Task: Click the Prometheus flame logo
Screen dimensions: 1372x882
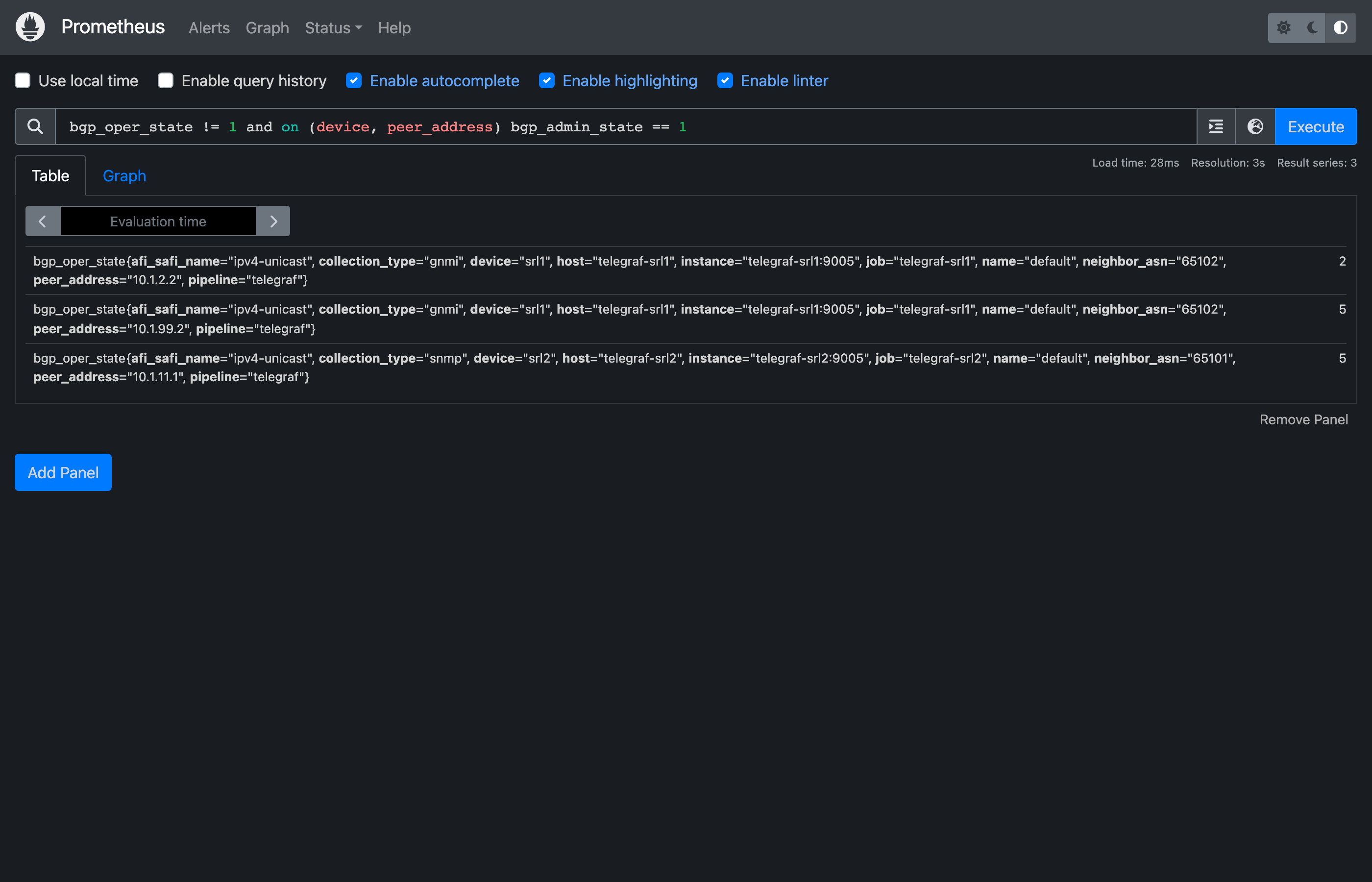Action: click(x=30, y=27)
